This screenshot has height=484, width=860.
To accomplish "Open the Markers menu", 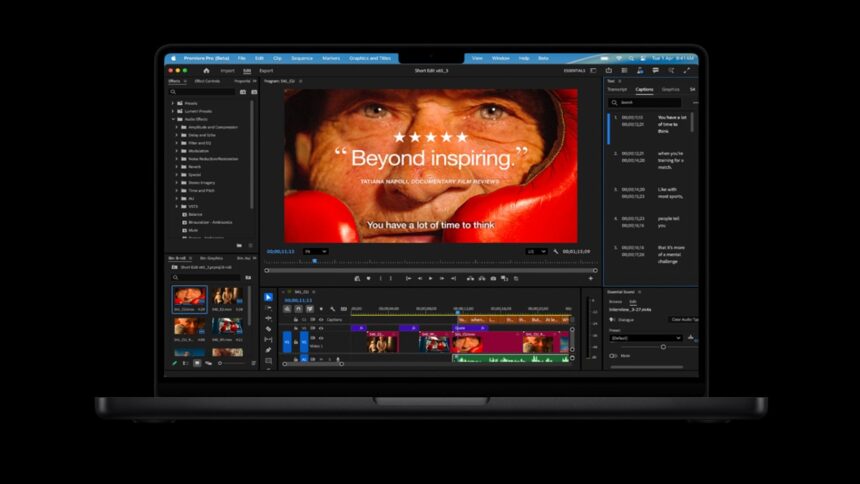I will pos(331,58).
